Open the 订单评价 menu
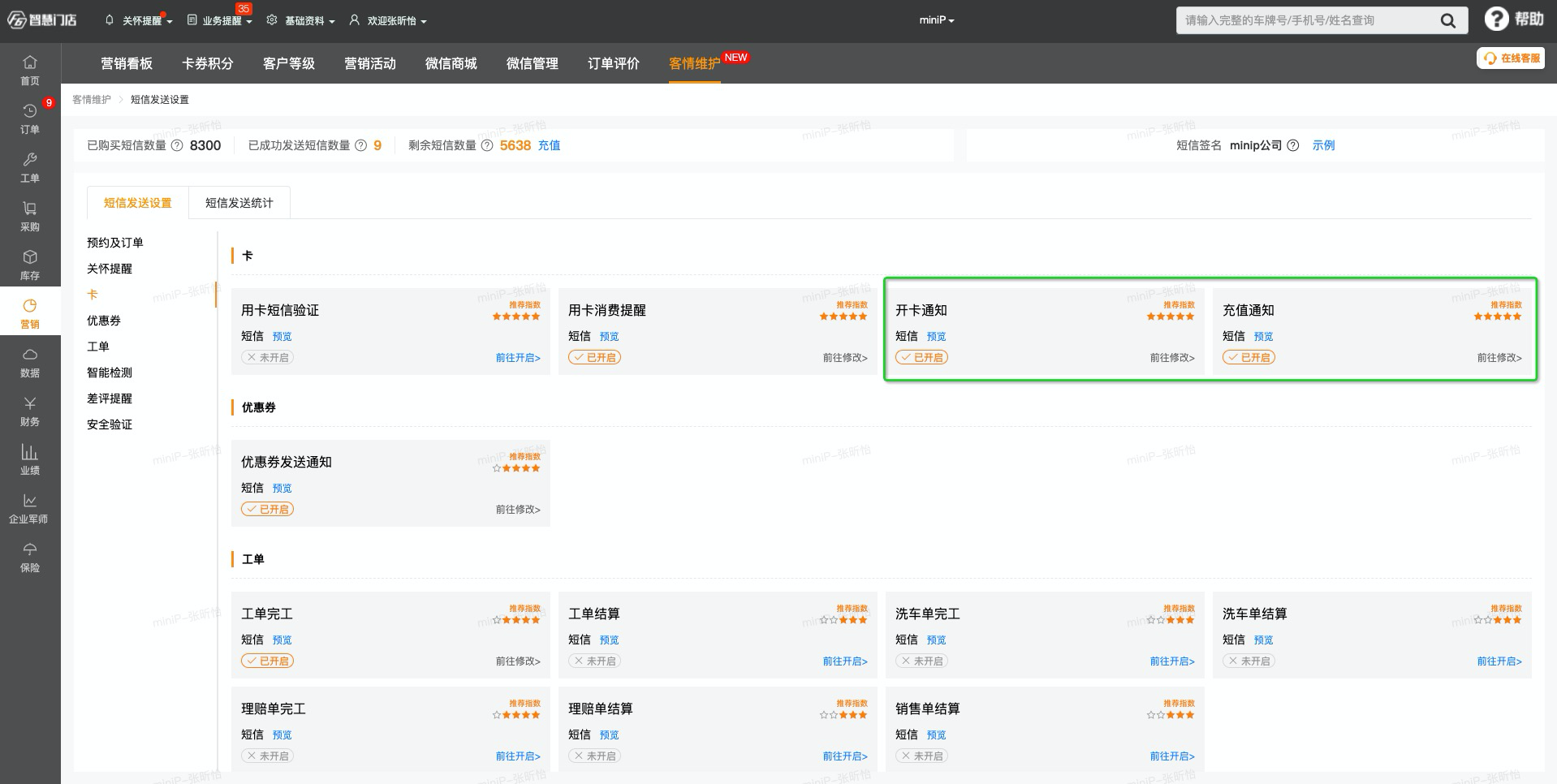The image size is (1557, 784). click(x=614, y=63)
